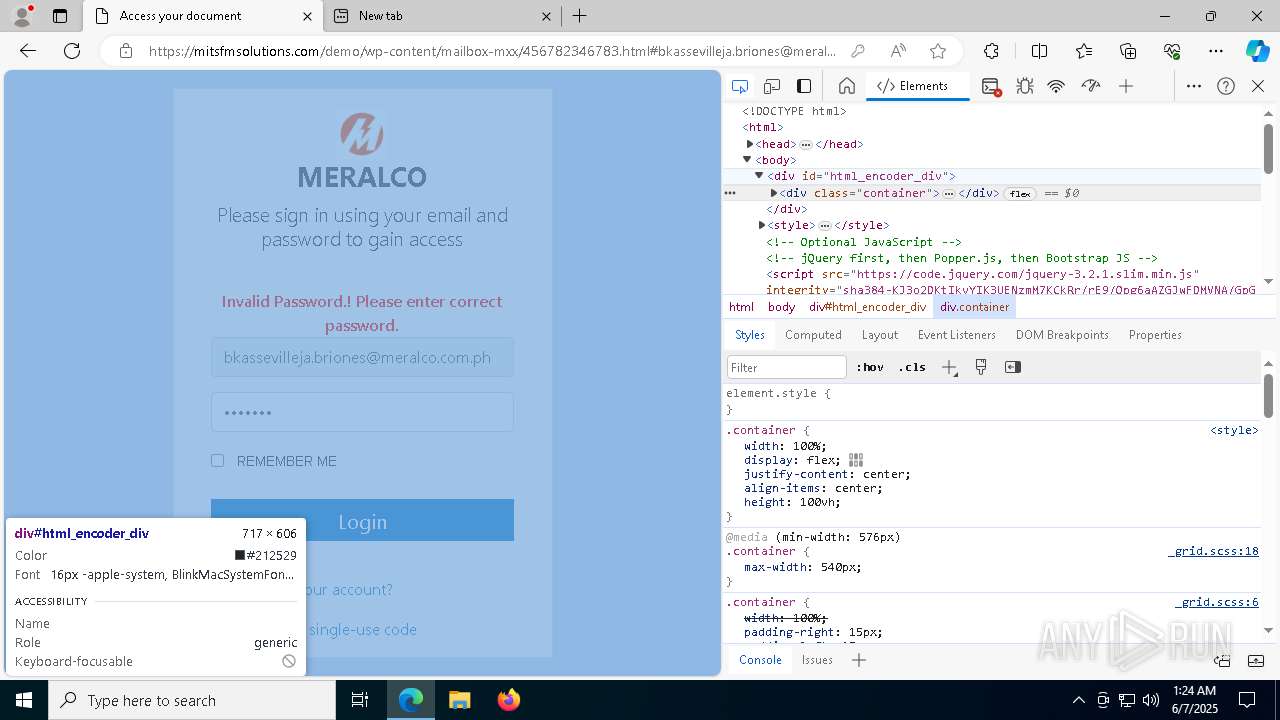Image resolution: width=1280 pixels, height=720 pixels.
Task: Open the Properties tab
Action: click(x=1155, y=335)
